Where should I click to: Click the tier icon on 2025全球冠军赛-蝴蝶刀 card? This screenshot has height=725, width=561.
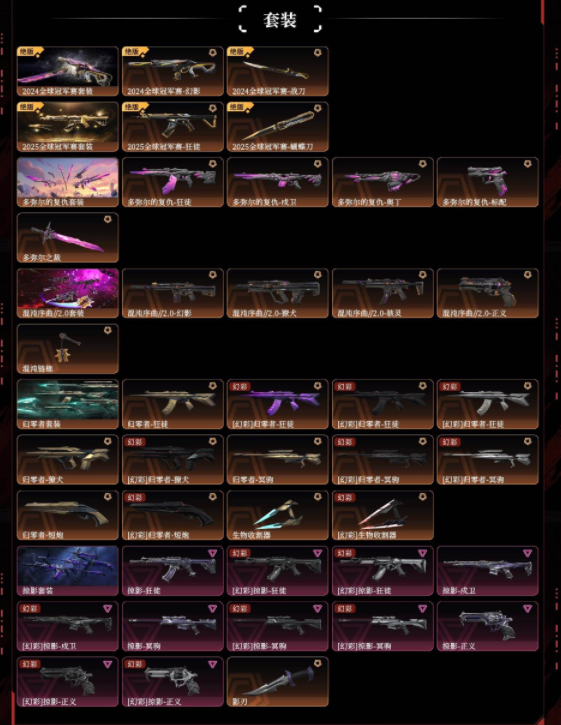click(x=318, y=108)
